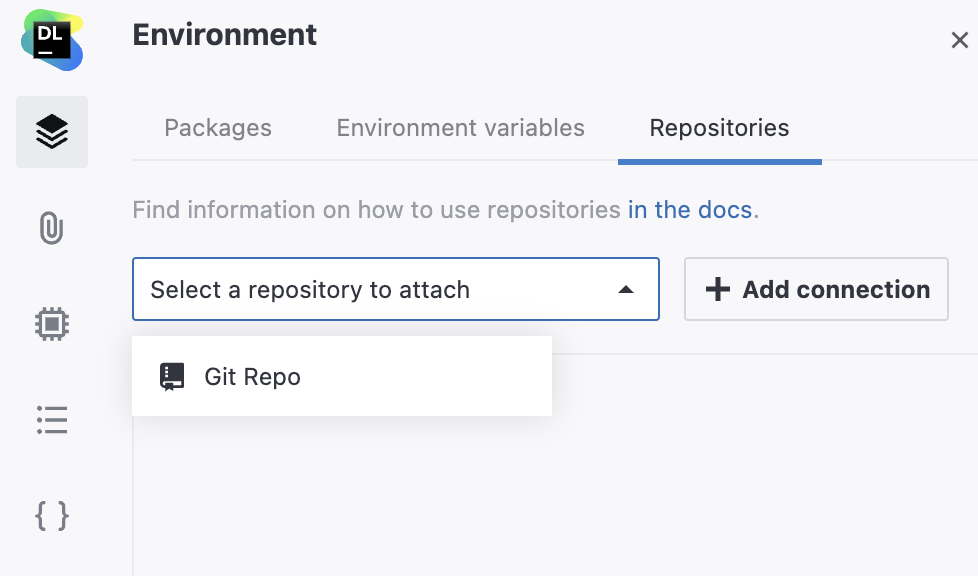Open the curly braces variables viewer
The height and width of the screenshot is (576, 978).
point(52,516)
